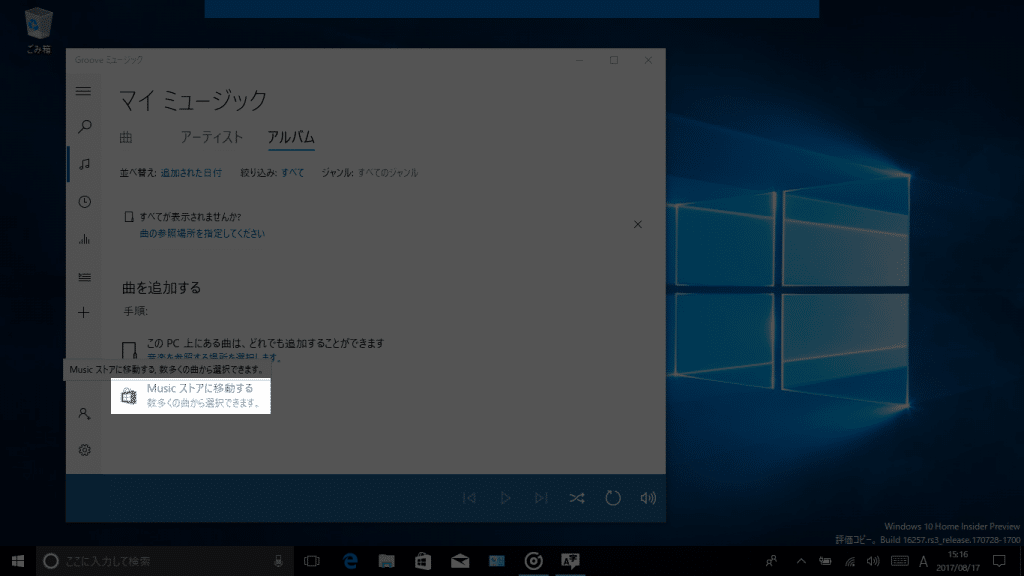This screenshot has height=576, width=1024.
Task: Open File Explorer from taskbar
Action: 387,561
